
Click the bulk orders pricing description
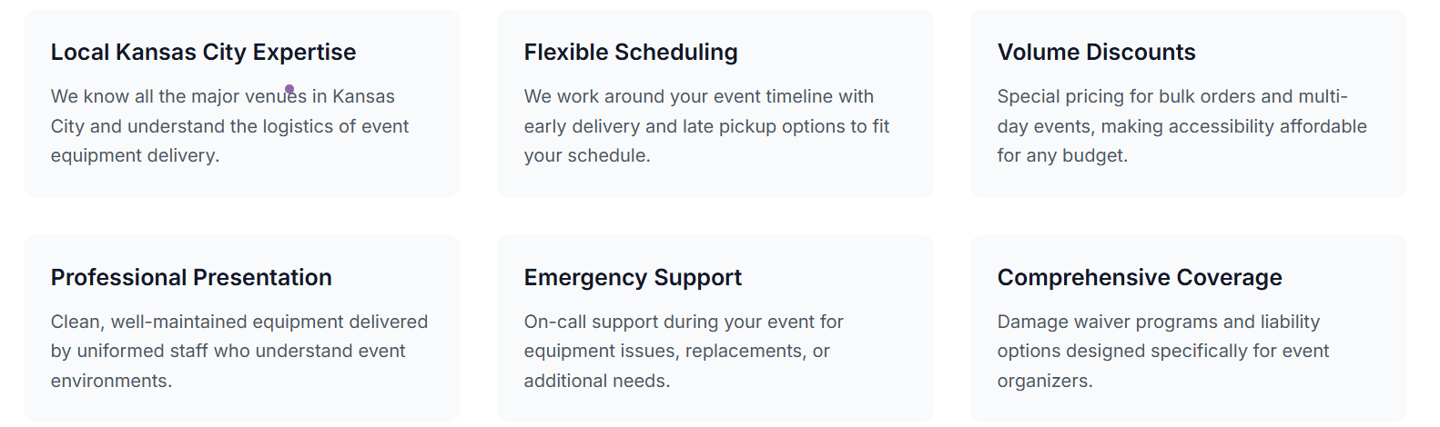(1182, 126)
